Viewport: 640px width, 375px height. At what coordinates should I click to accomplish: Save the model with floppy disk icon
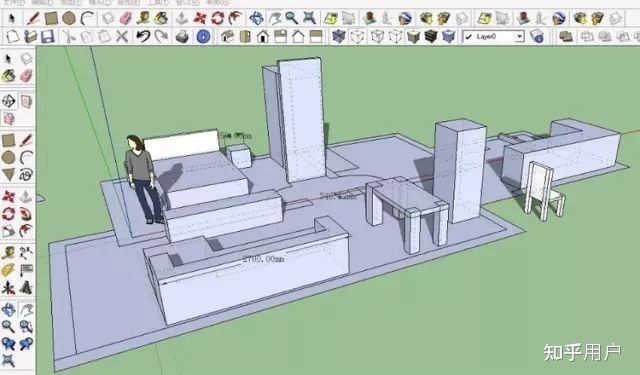click(48, 37)
